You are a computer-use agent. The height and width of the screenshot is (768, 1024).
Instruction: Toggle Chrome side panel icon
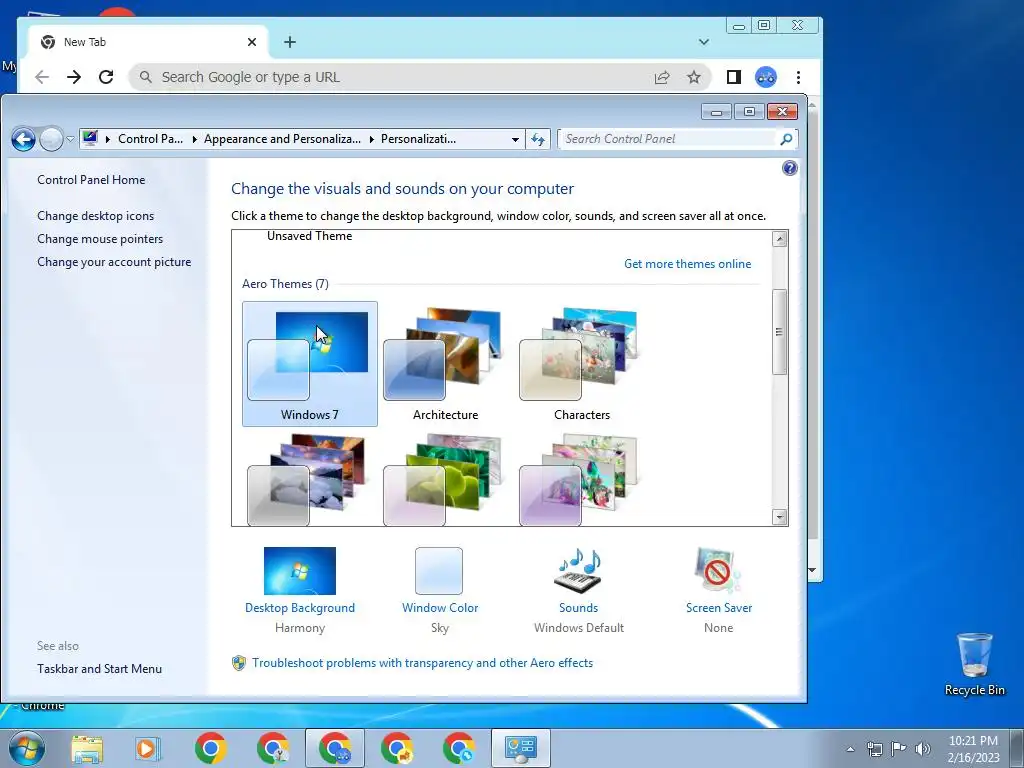(x=733, y=77)
